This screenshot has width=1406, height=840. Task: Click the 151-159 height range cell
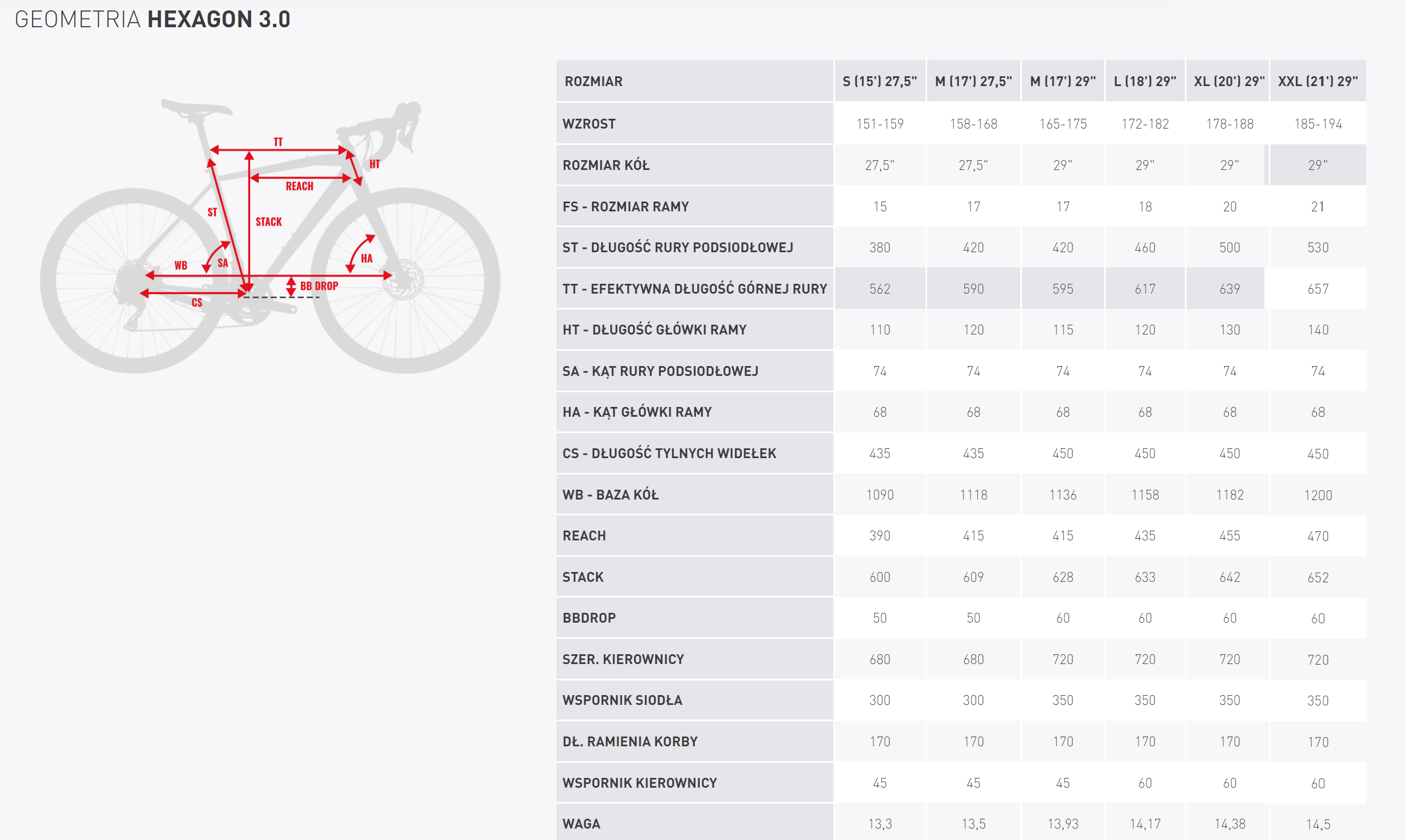point(879,124)
